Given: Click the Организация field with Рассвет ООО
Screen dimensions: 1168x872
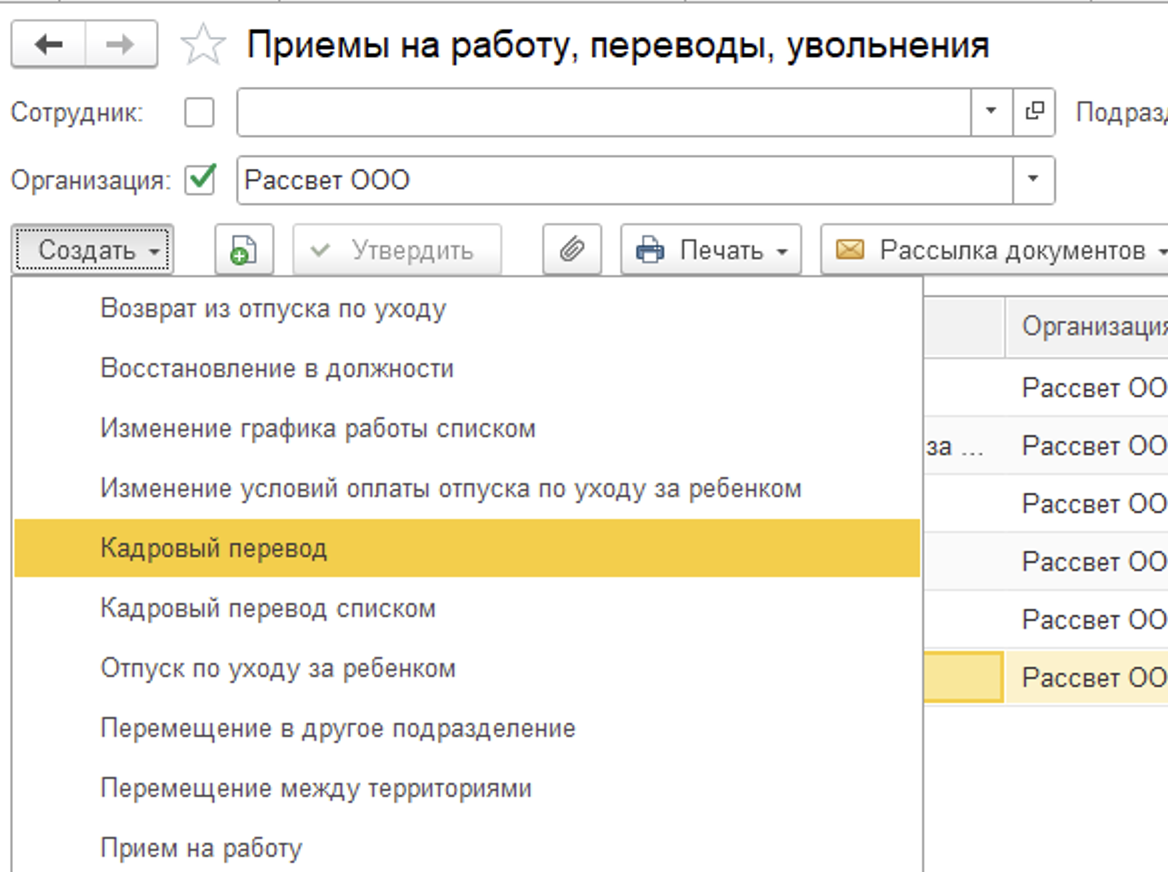Looking at the screenshot, I should pyautogui.click(x=625, y=179).
